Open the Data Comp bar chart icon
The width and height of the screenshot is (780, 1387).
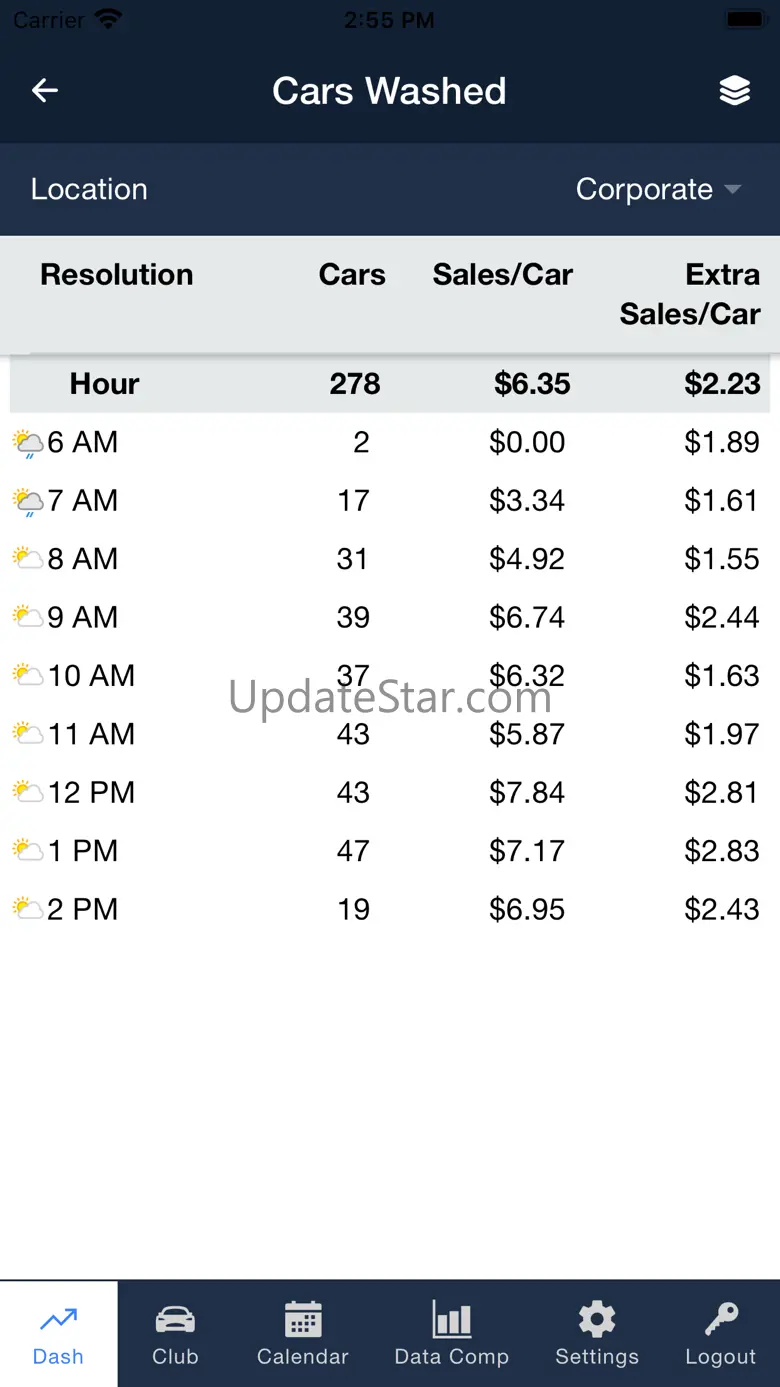tap(451, 1320)
